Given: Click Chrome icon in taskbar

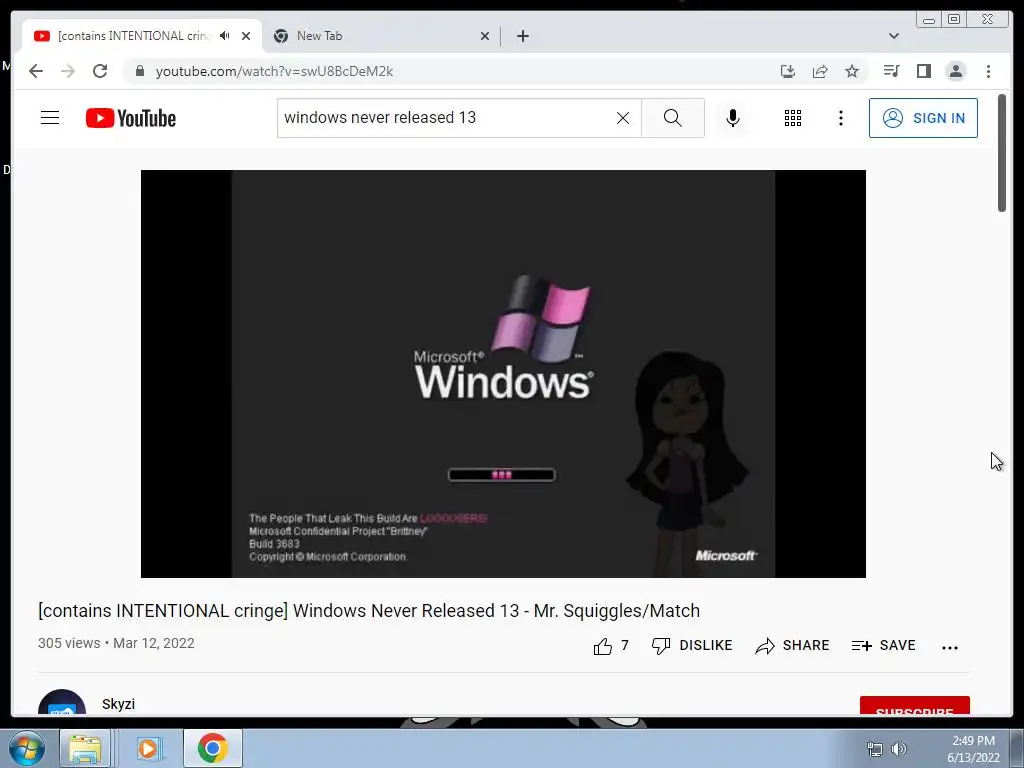Looking at the screenshot, I should click(213, 748).
